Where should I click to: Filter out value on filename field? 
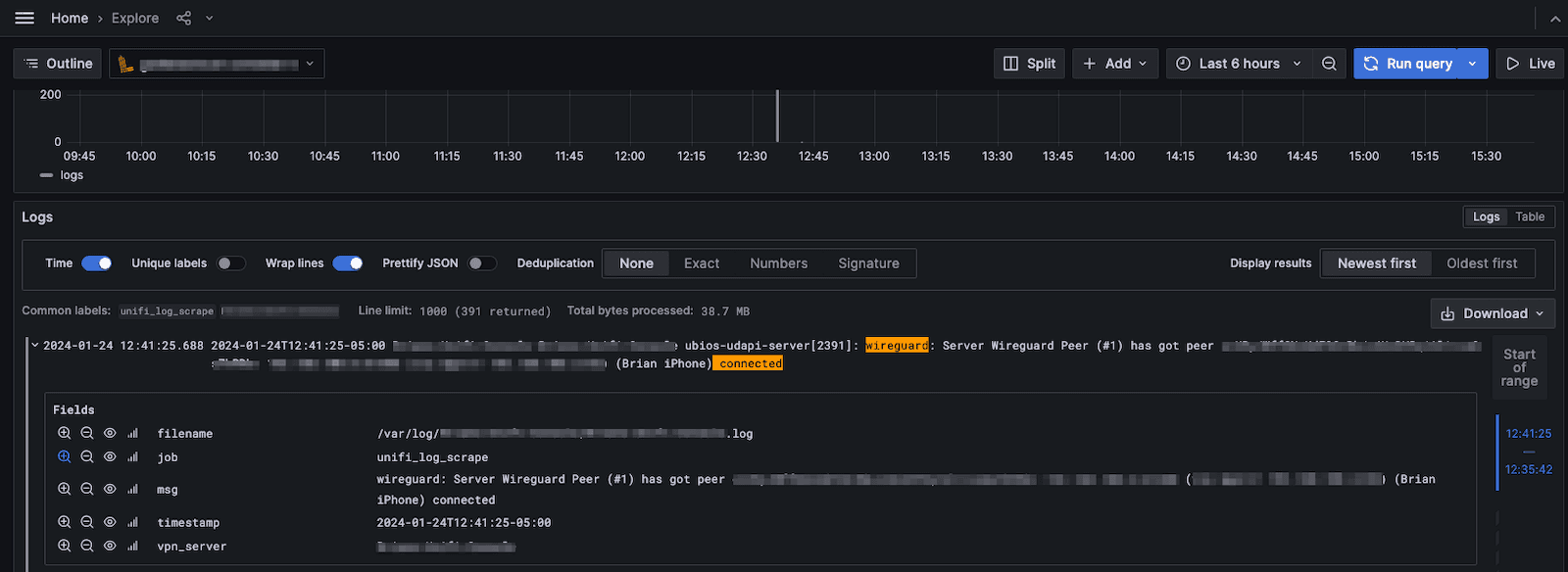(87, 433)
